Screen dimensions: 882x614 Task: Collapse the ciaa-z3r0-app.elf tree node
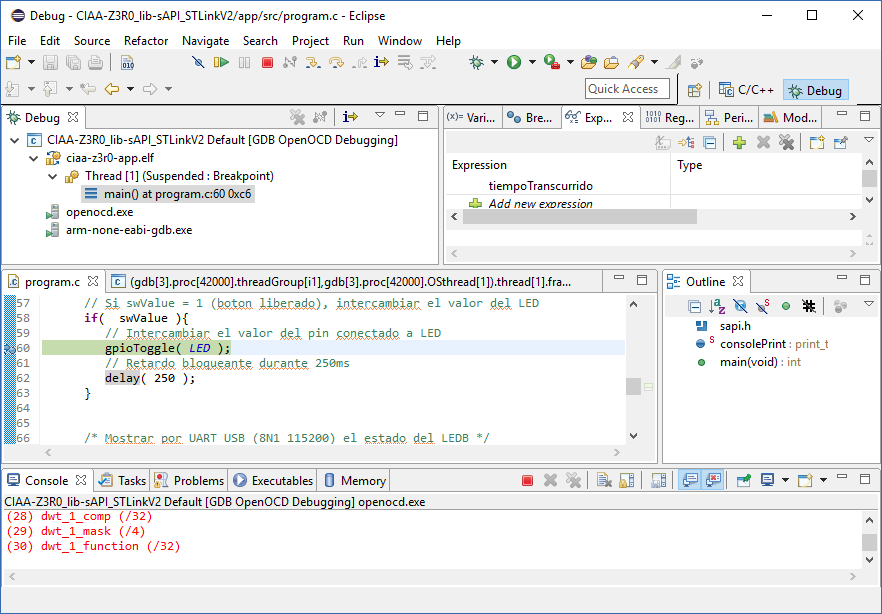point(34,159)
